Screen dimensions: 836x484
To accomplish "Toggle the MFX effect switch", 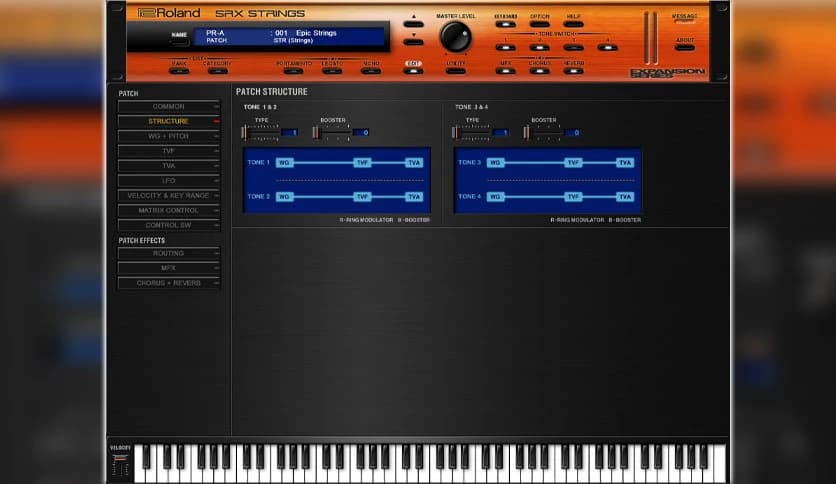I will click(x=505, y=71).
